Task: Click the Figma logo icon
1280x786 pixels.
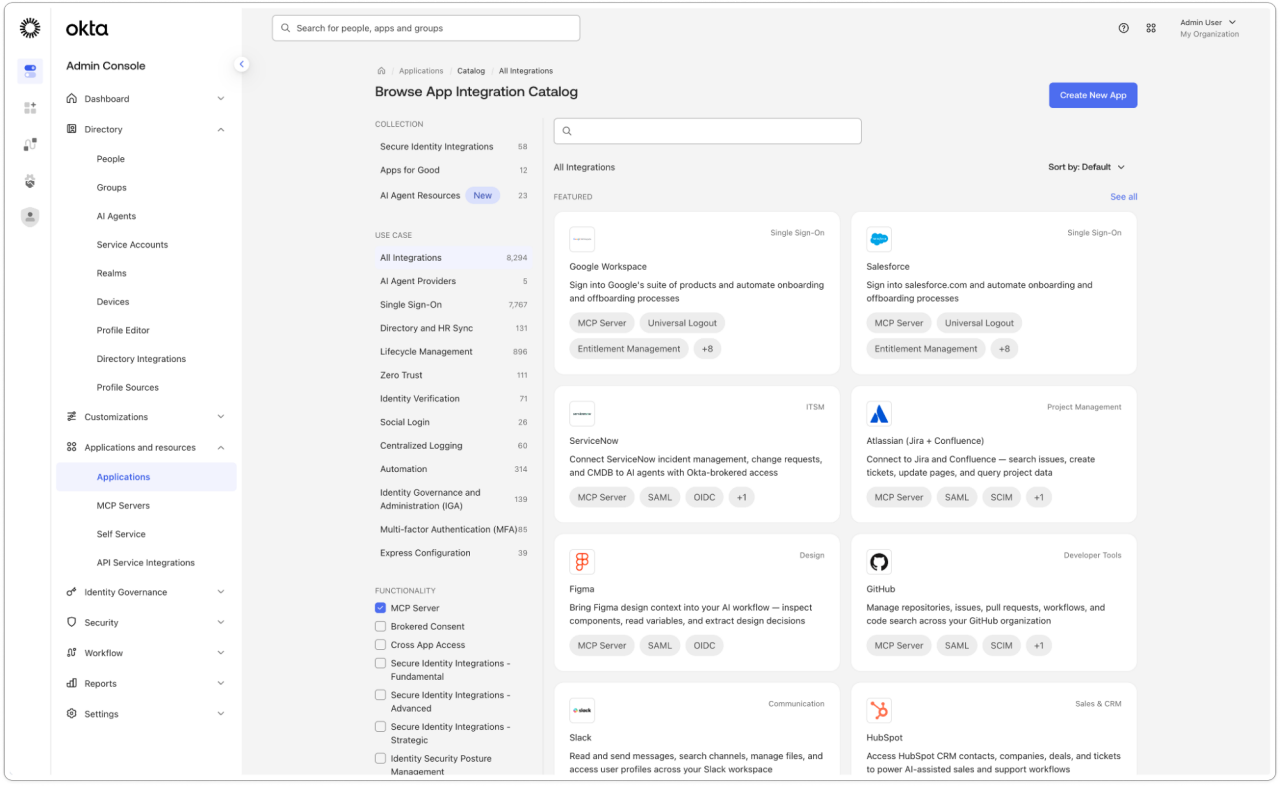Action: [582, 562]
